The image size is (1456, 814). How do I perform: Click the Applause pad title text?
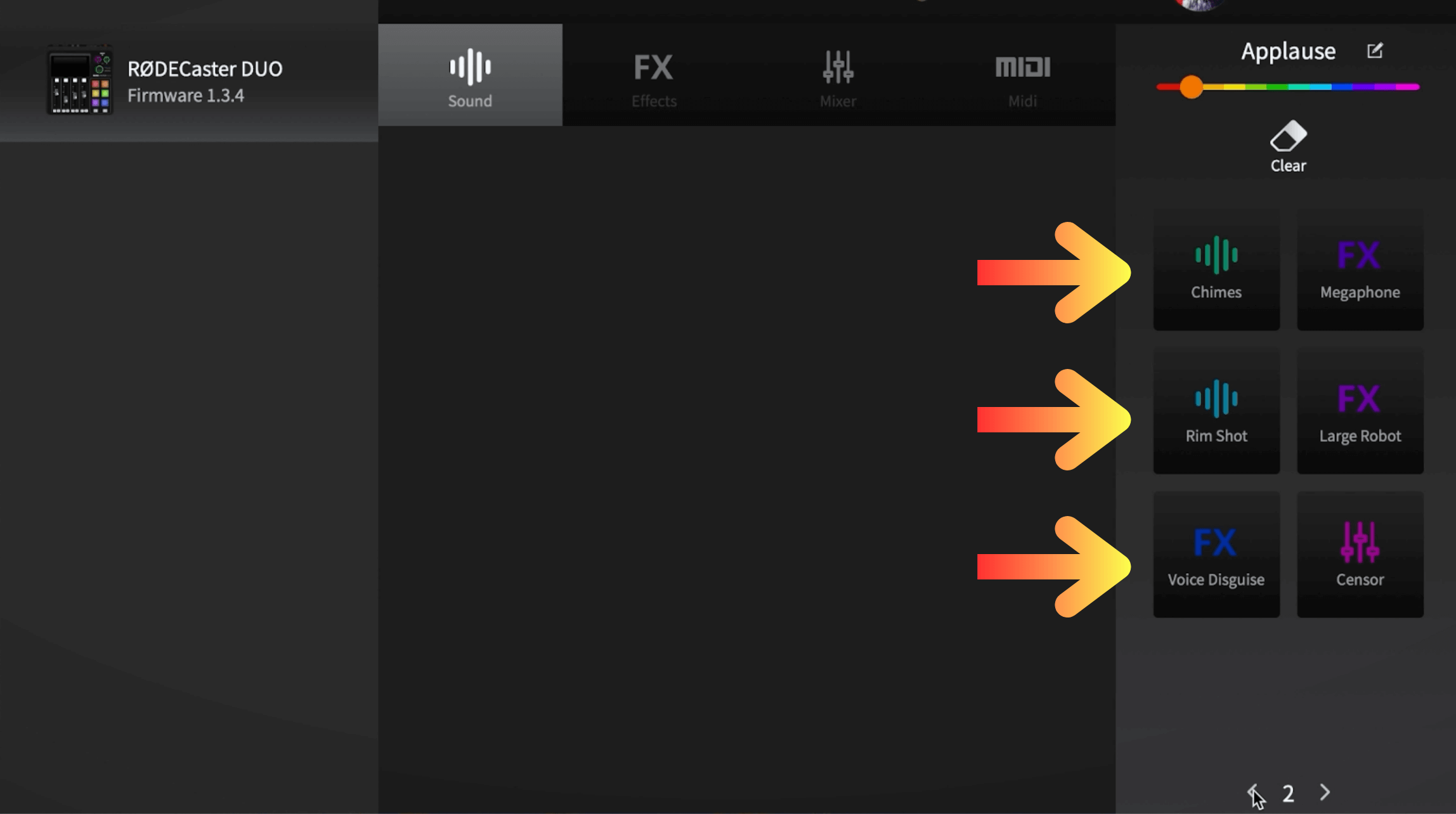1288,51
